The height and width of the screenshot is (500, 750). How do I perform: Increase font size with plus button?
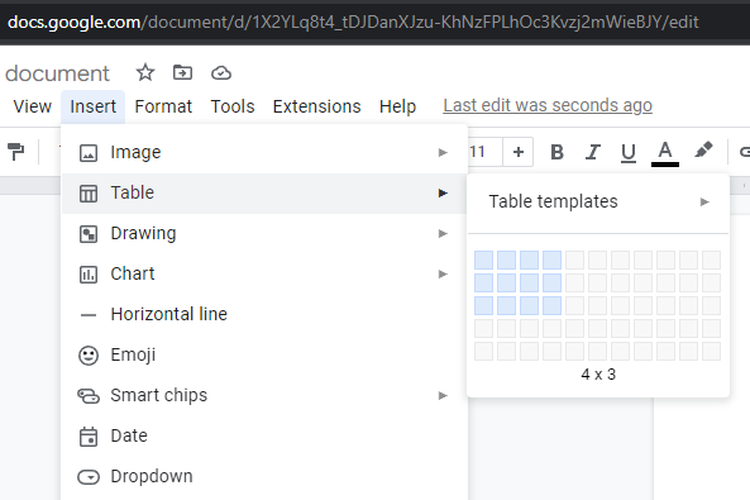518,152
